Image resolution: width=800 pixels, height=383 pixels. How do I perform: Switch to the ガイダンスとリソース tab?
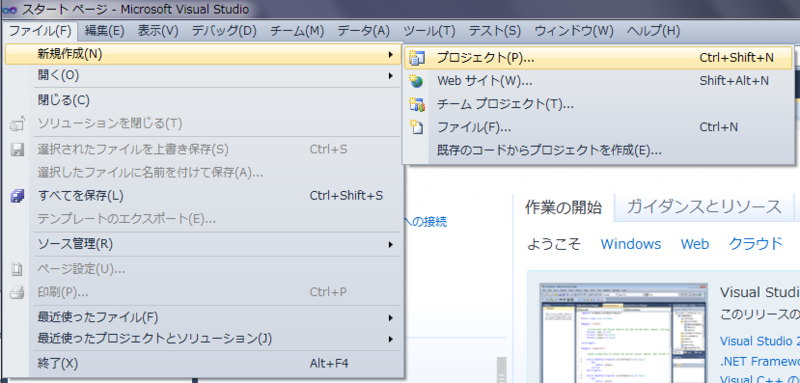(704, 207)
